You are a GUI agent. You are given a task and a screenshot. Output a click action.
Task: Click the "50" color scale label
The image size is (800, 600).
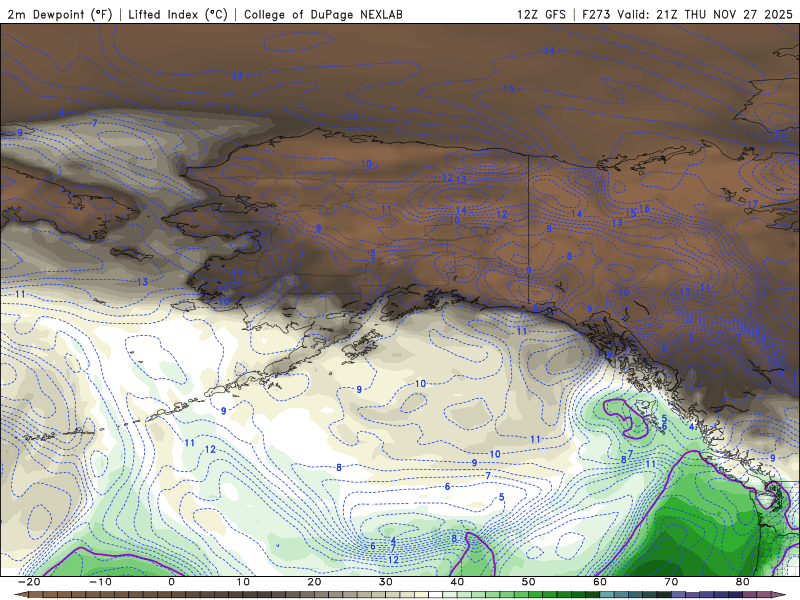click(529, 582)
